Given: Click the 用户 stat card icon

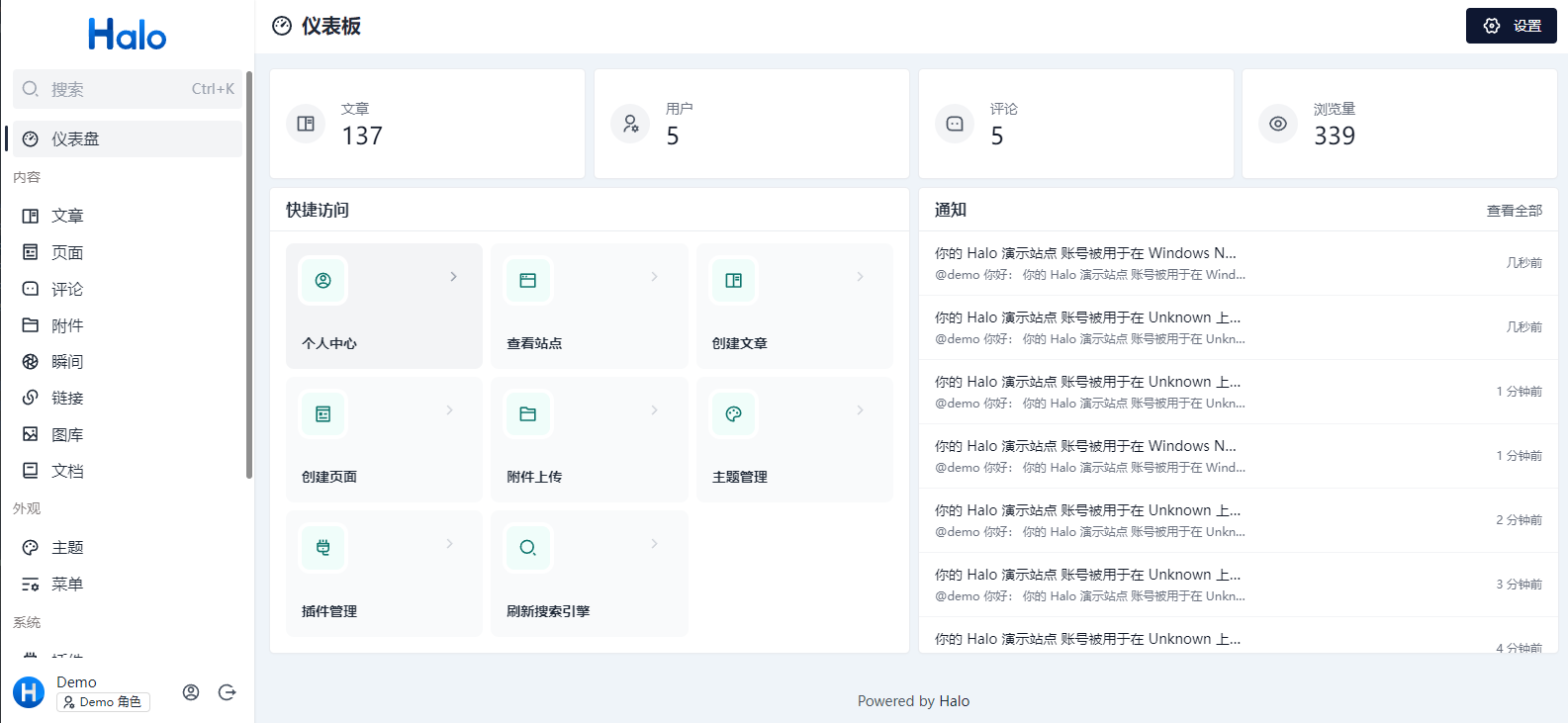Looking at the screenshot, I should (x=630, y=124).
